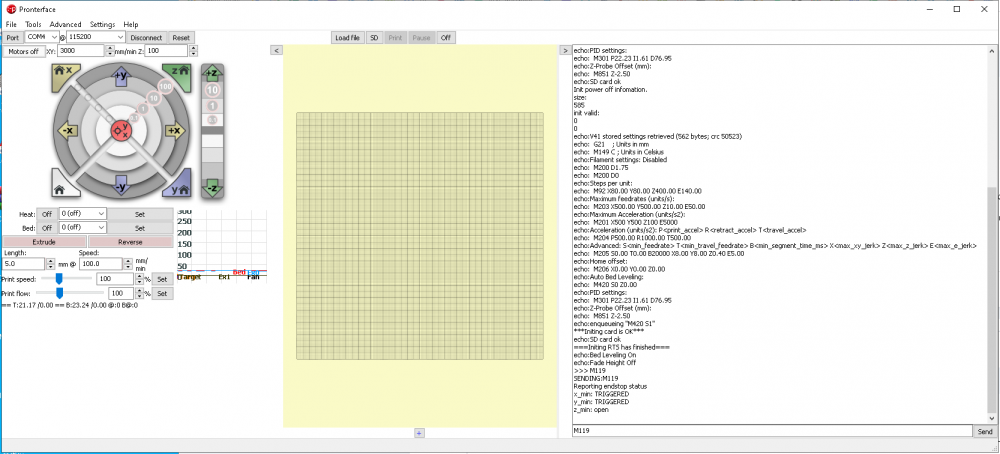Click the Extrude button
The image size is (1000, 454).
[x=44, y=242]
